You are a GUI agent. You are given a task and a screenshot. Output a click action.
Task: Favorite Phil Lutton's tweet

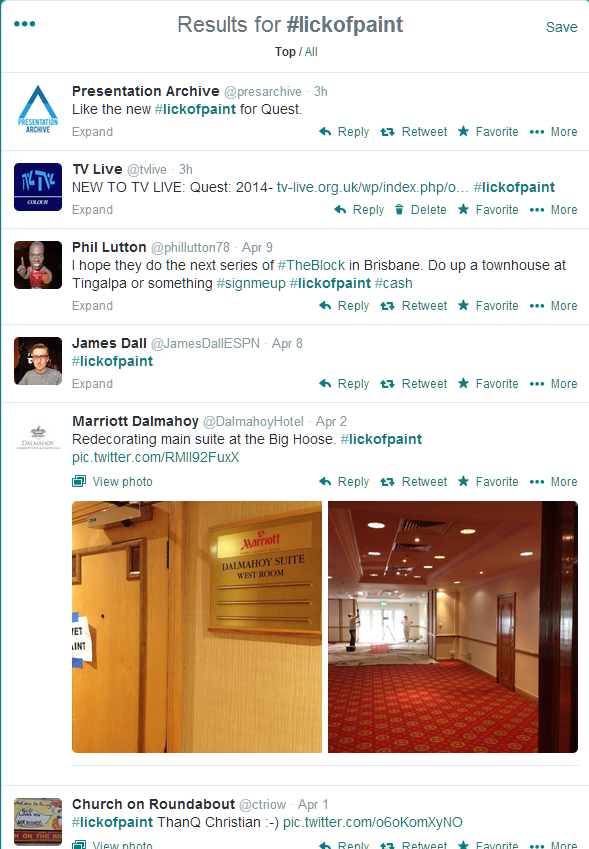tap(488, 306)
